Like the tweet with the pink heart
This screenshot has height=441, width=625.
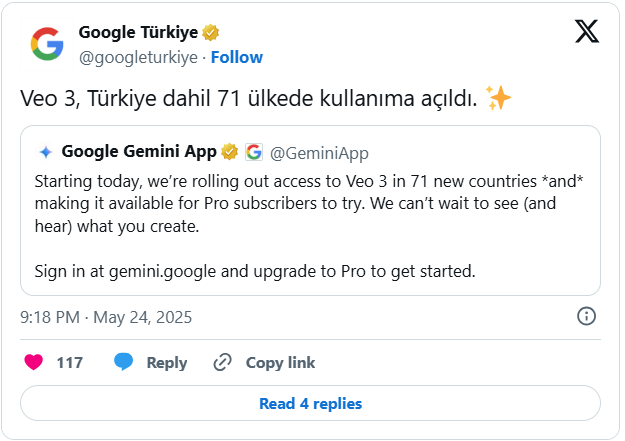tap(33, 362)
